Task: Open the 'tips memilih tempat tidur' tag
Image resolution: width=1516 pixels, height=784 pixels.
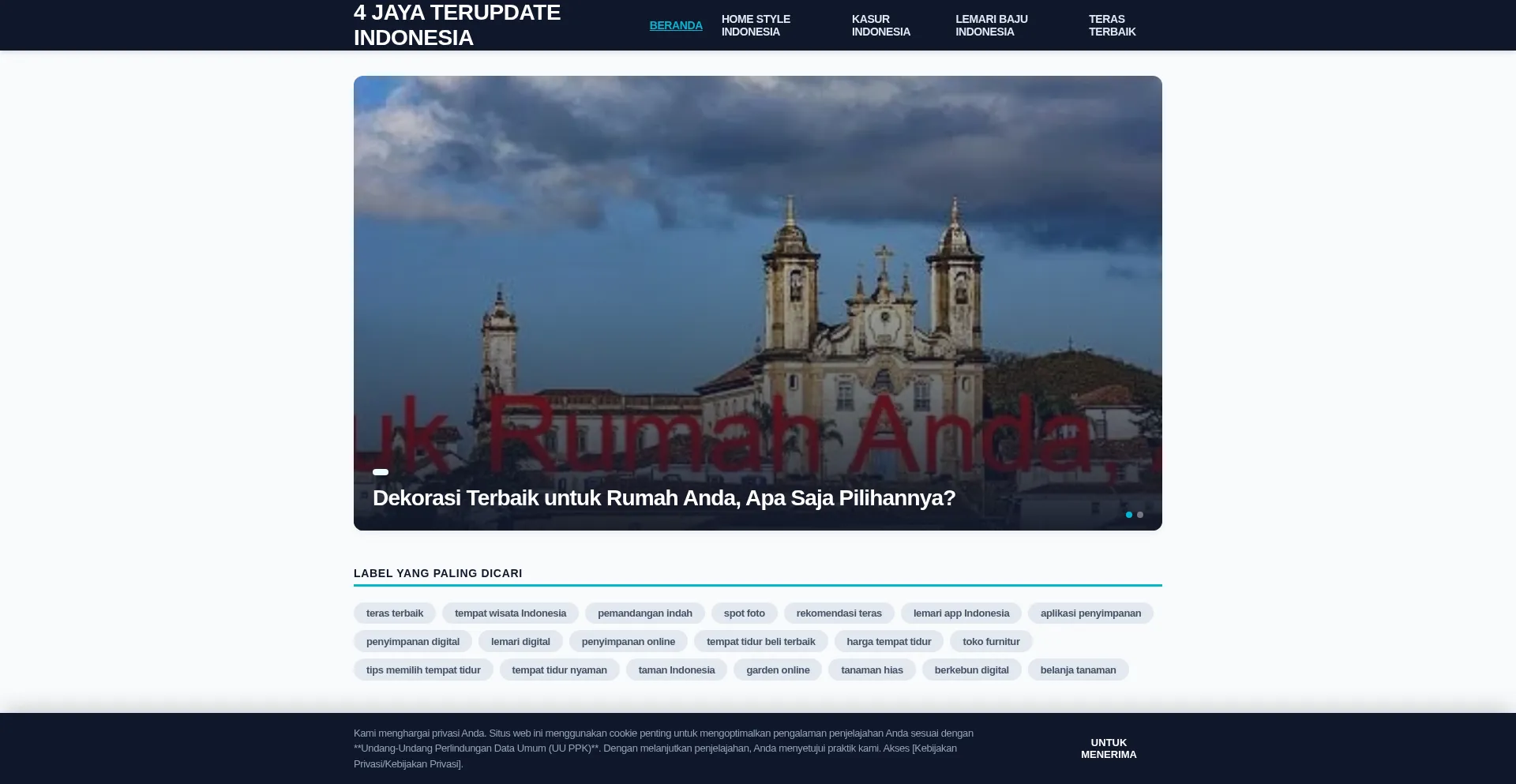Action: click(x=423, y=670)
